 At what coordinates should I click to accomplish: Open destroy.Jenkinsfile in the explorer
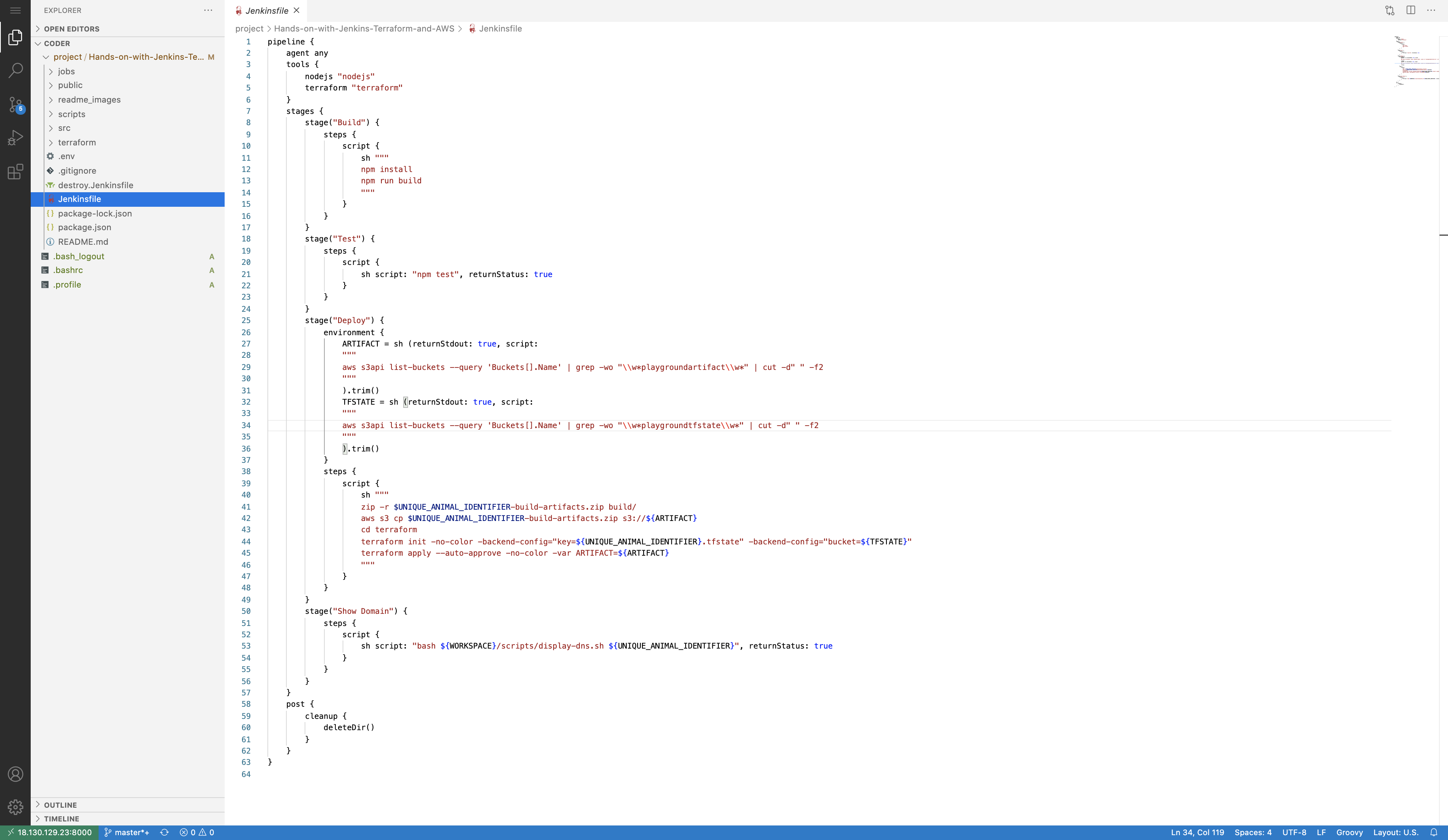[x=128, y=185]
